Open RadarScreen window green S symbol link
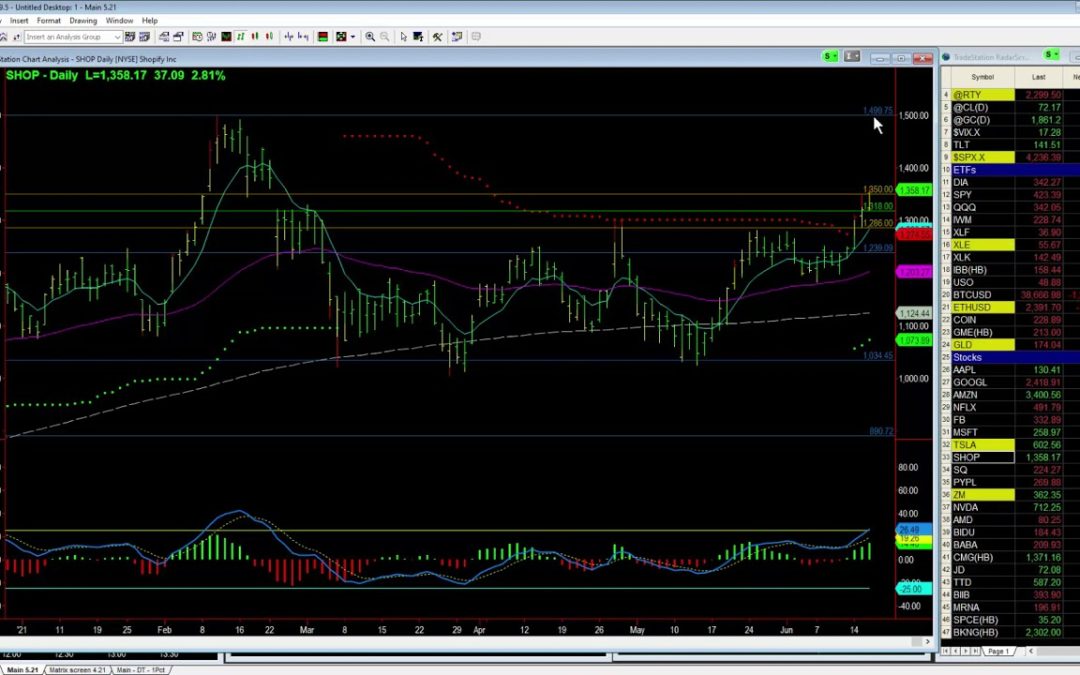The image size is (1080, 675). click(x=1051, y=54)
